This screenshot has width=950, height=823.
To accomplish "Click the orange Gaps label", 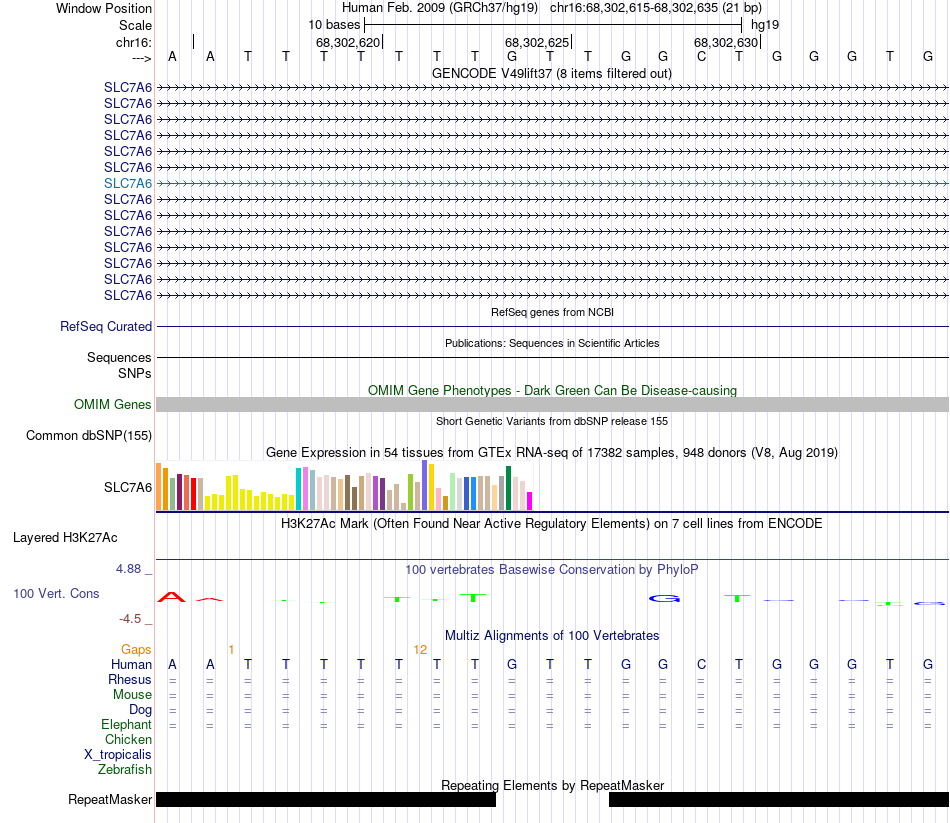I will [x=136, y=650].
